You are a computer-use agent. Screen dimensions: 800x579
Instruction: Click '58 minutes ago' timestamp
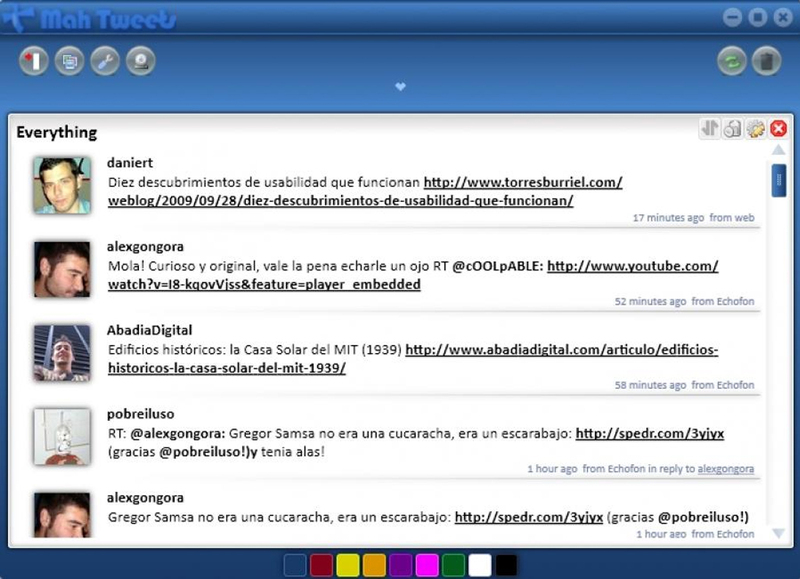650,385
